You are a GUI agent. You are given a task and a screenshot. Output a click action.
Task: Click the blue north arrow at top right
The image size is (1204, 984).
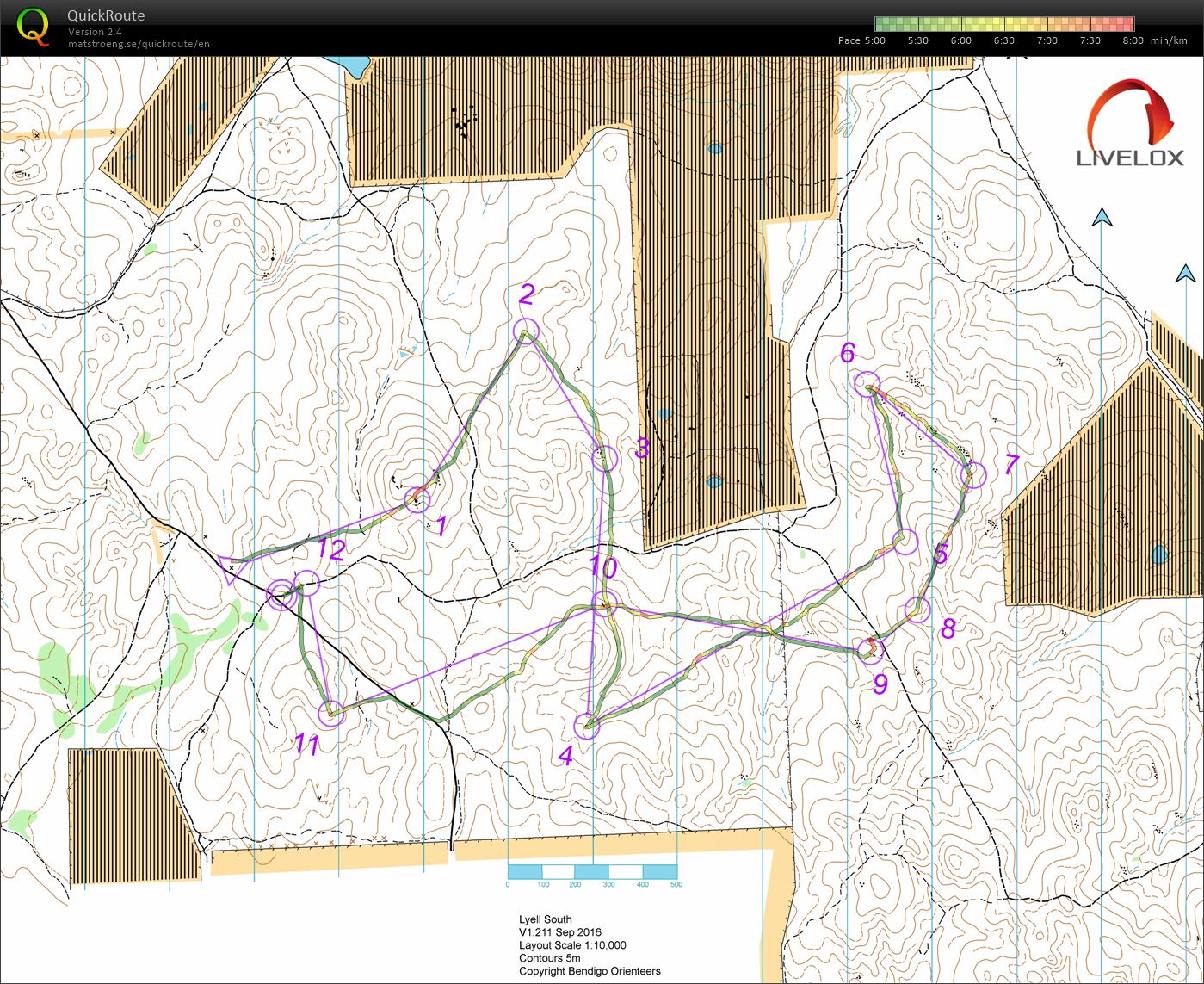[1102, 216]
